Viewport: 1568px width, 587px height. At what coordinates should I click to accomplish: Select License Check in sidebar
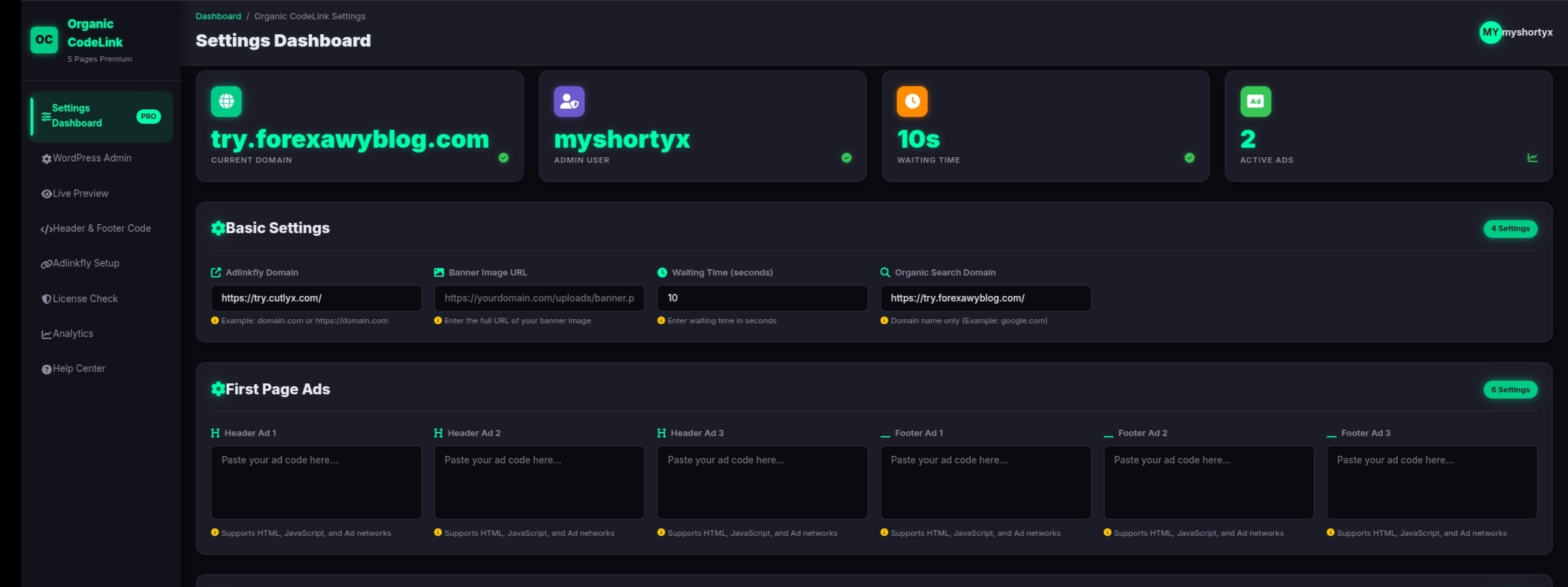[x=85, y=299]
